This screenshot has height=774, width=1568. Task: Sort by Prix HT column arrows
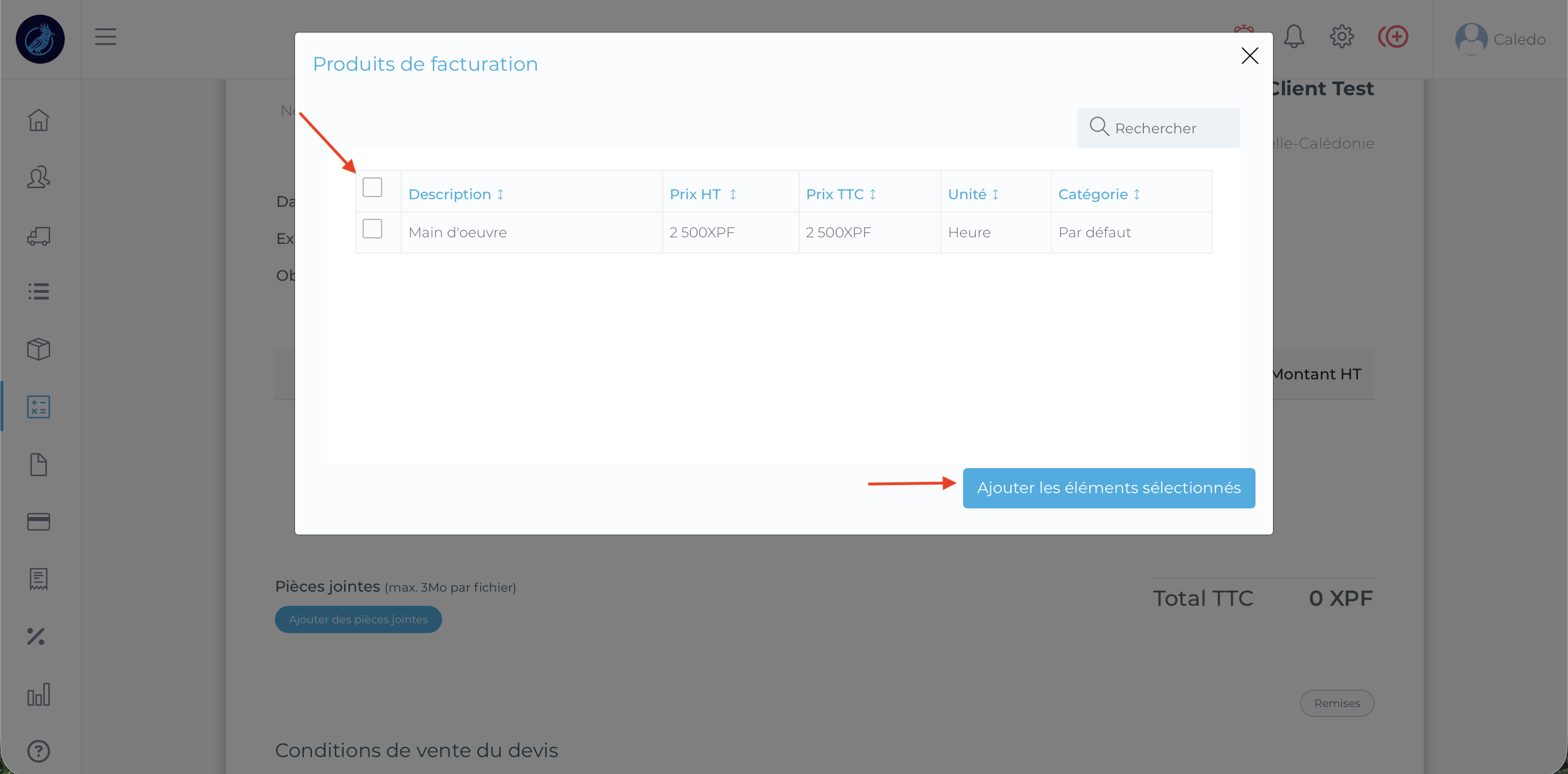tap(733, 194)
